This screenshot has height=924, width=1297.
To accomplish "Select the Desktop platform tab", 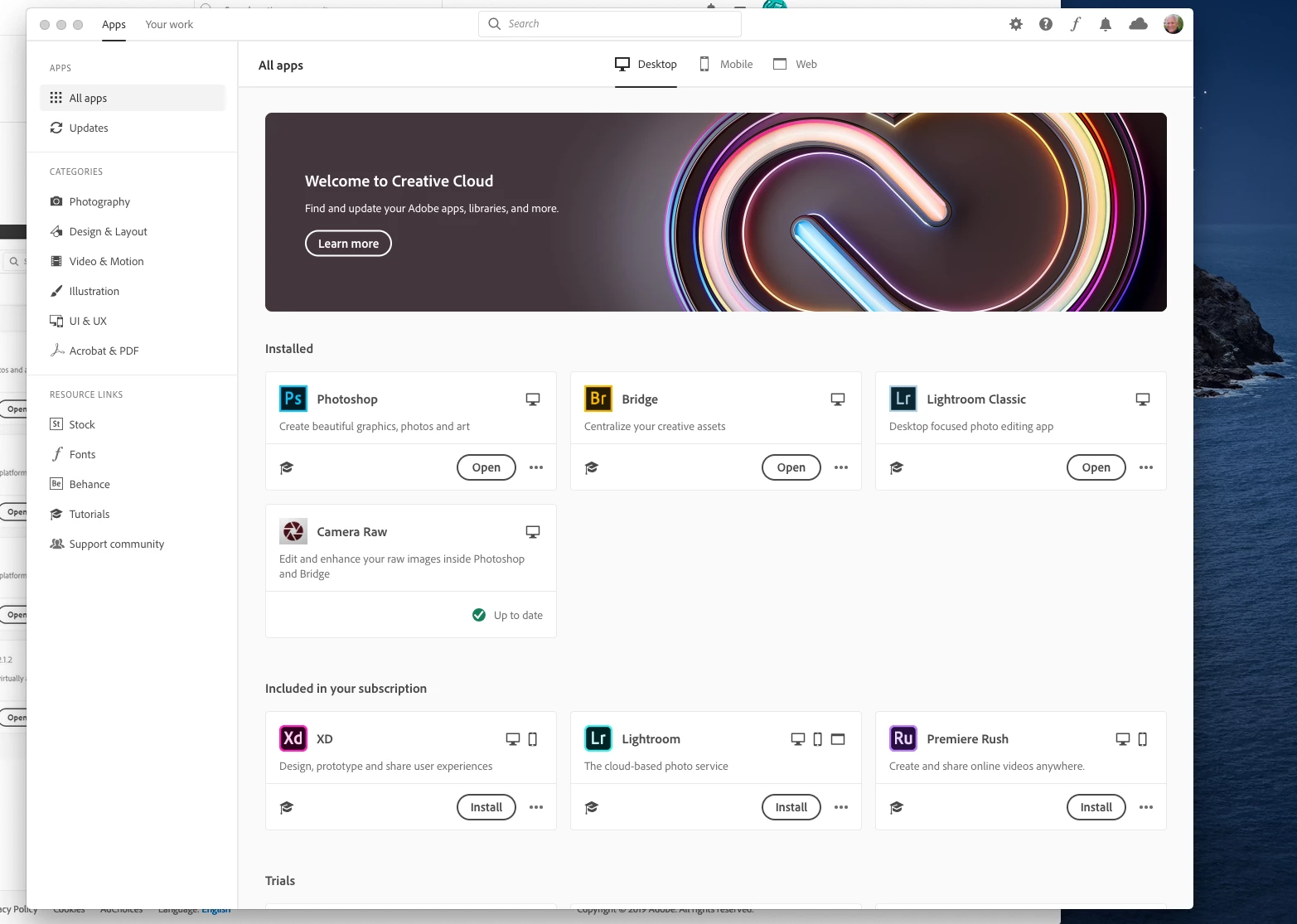I will pyautogui.click(x=646, y=64).
